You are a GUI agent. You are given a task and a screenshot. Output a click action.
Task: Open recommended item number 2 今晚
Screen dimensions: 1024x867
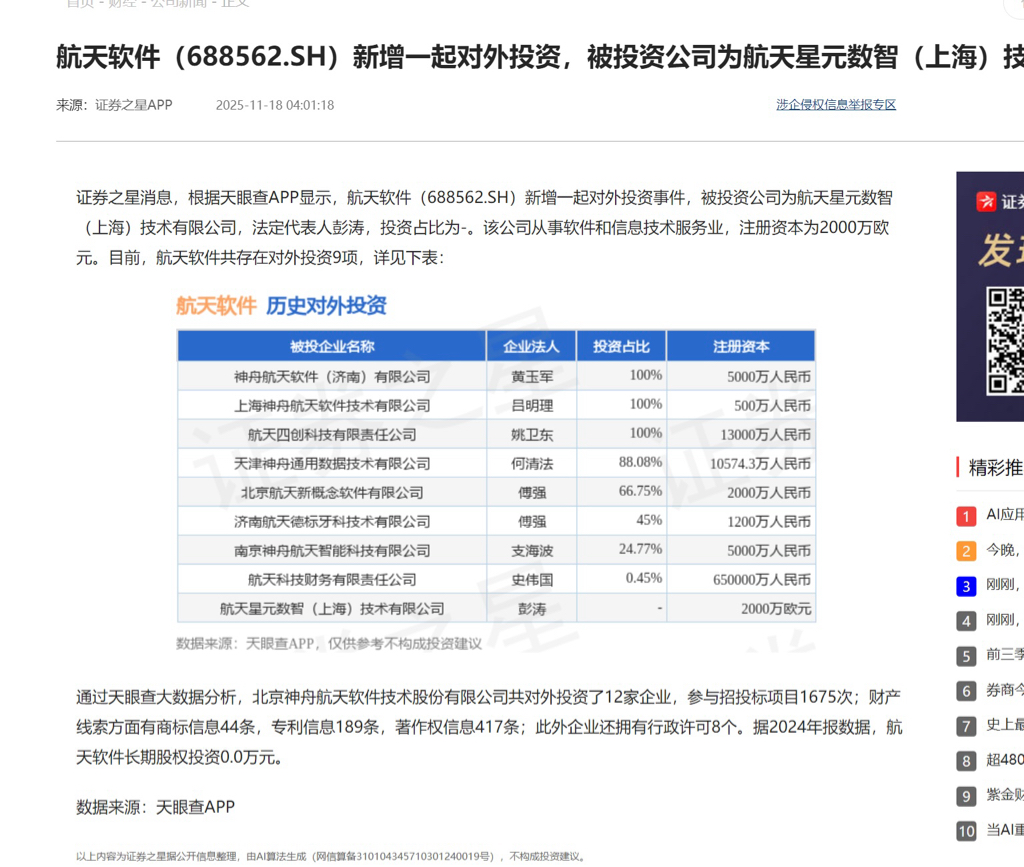pos(1004,550)
